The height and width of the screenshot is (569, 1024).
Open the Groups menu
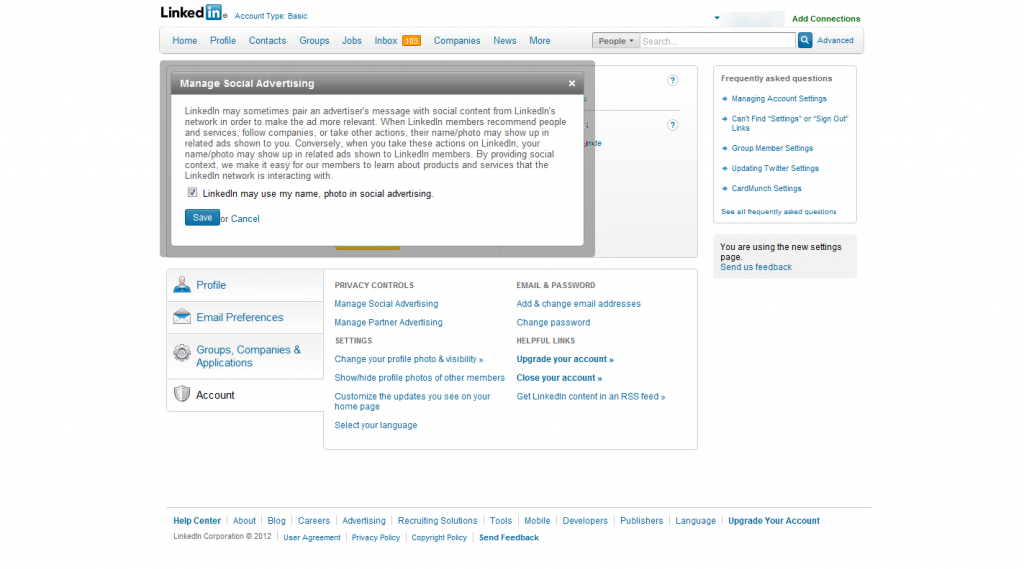coord(314,41)
